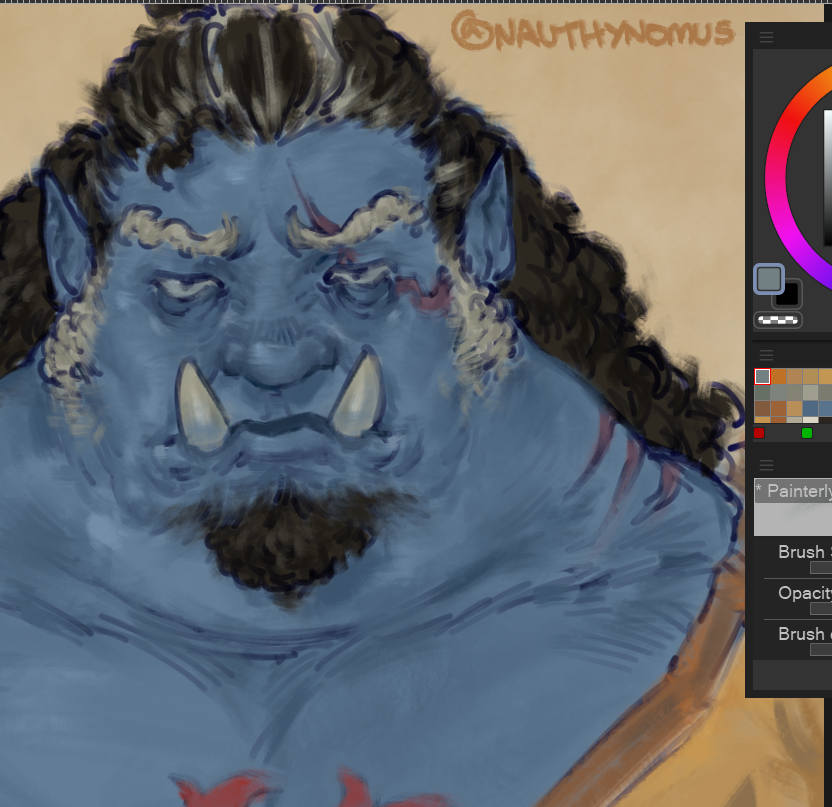Image resolution: width=832 pixels, height=807 pixels.
Task: Open the brush settings panel hamburger menu
Action: click(x=766, y=465)
